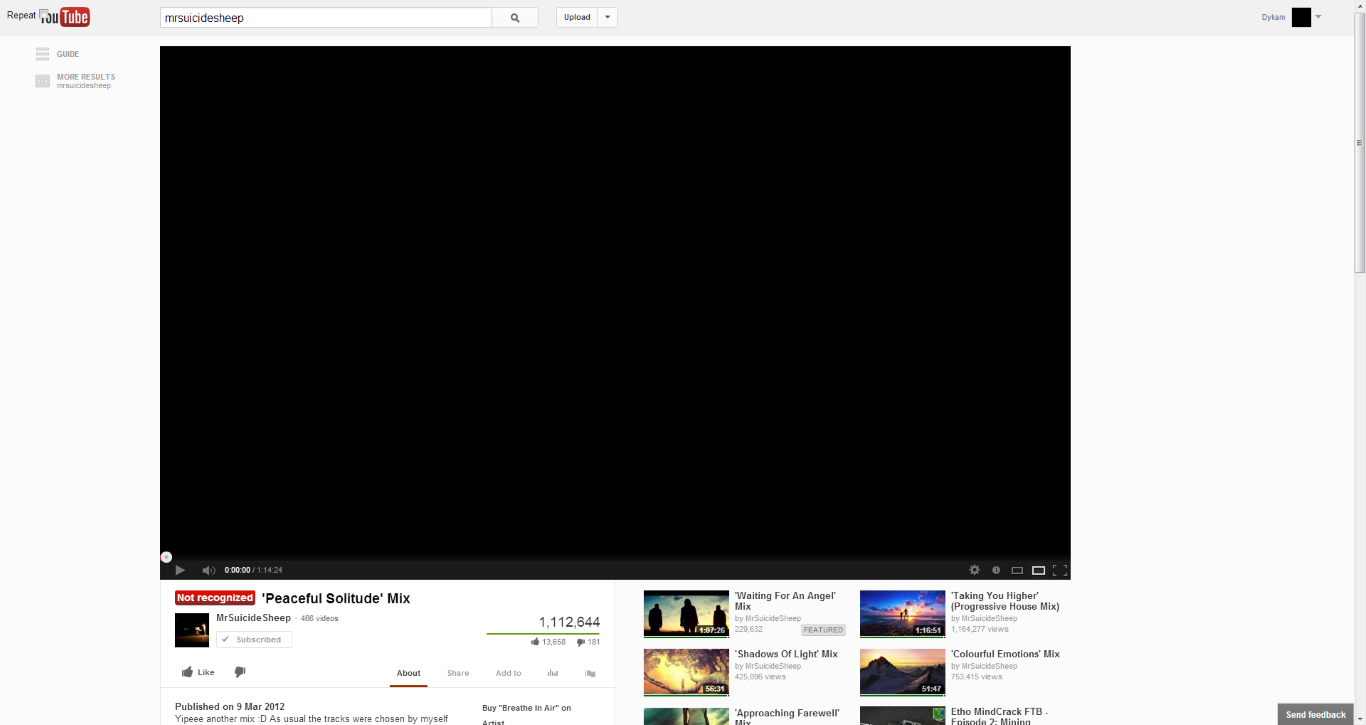Click the search magnifier button
The image size is (1366, 725).
point(515,18)
